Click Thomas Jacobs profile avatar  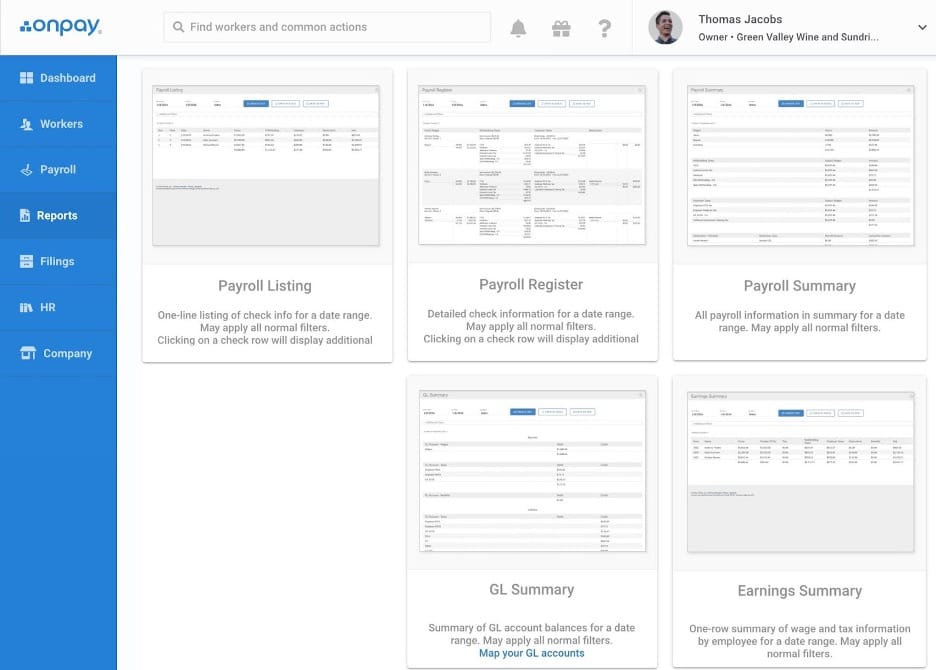point(666,27)
